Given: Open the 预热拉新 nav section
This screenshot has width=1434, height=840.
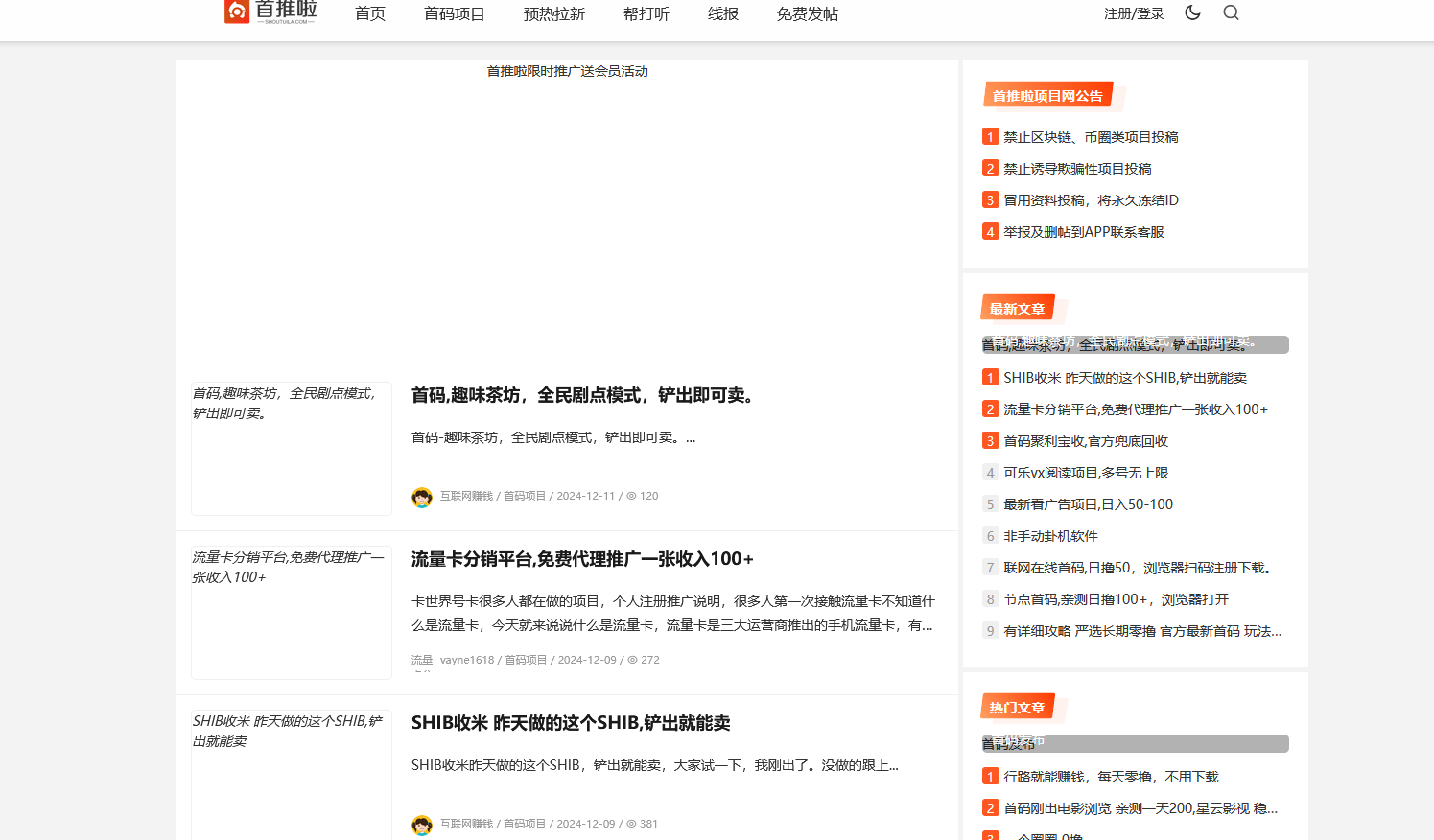Looking at the screenshot, I should tap(554, 14).
